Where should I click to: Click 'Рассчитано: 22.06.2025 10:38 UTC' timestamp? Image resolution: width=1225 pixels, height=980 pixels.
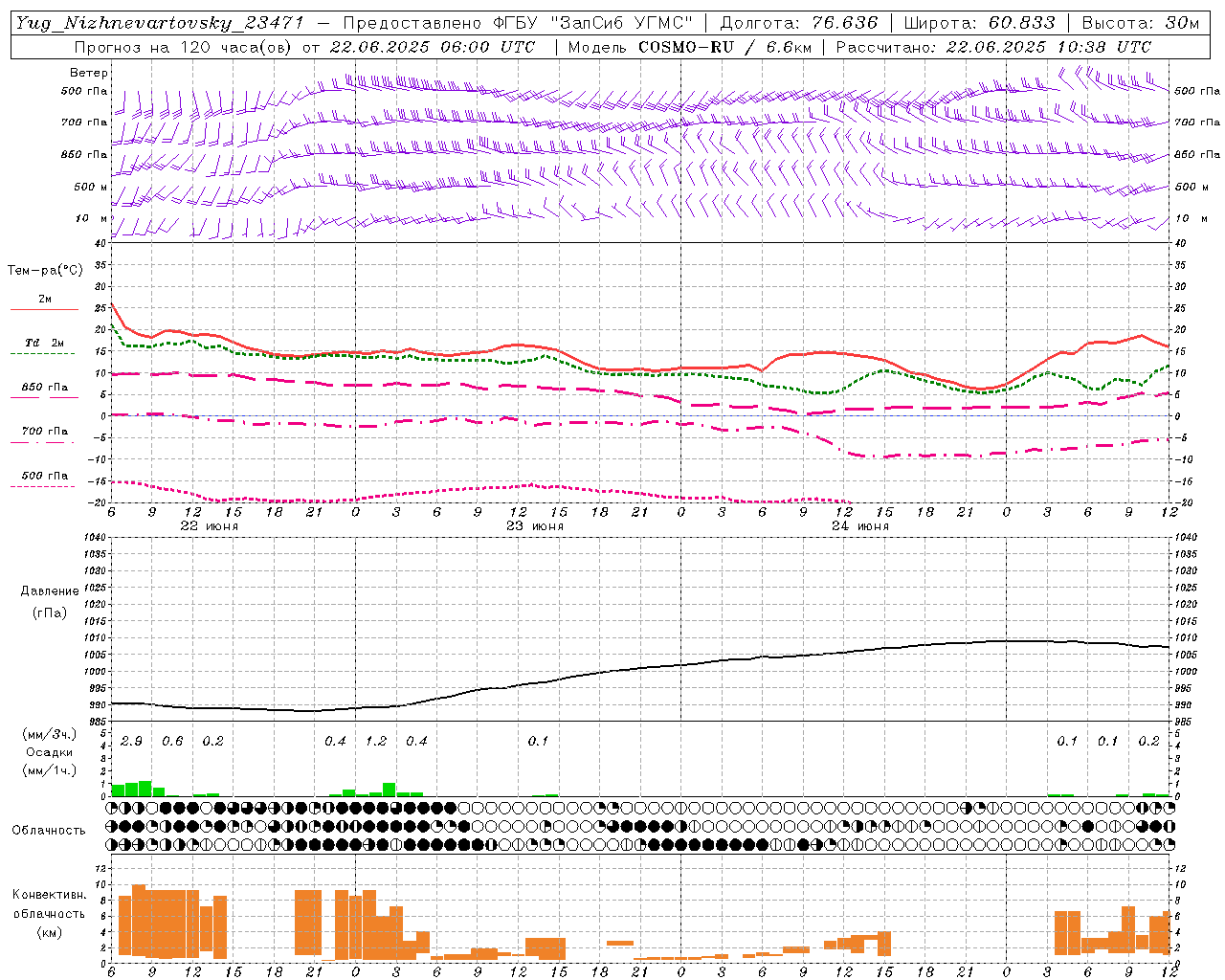[993, 47]
